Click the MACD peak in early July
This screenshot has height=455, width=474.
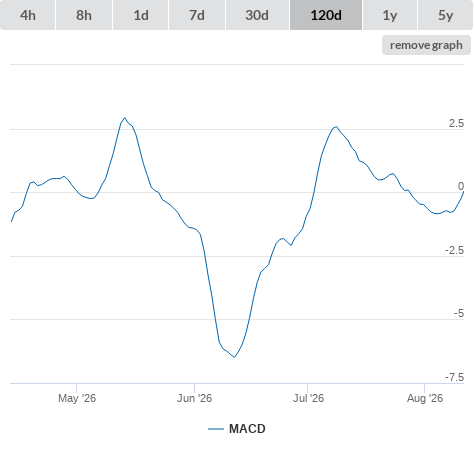pyautogui.click(x=336, y=127)
